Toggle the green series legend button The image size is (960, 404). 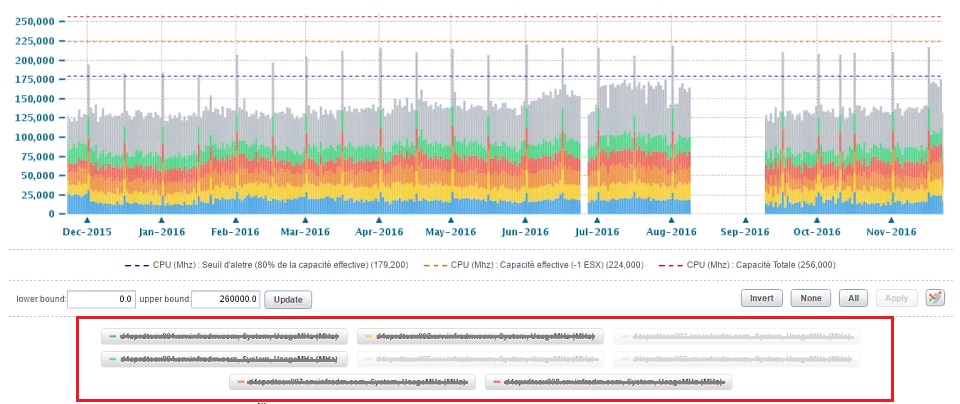224,359
